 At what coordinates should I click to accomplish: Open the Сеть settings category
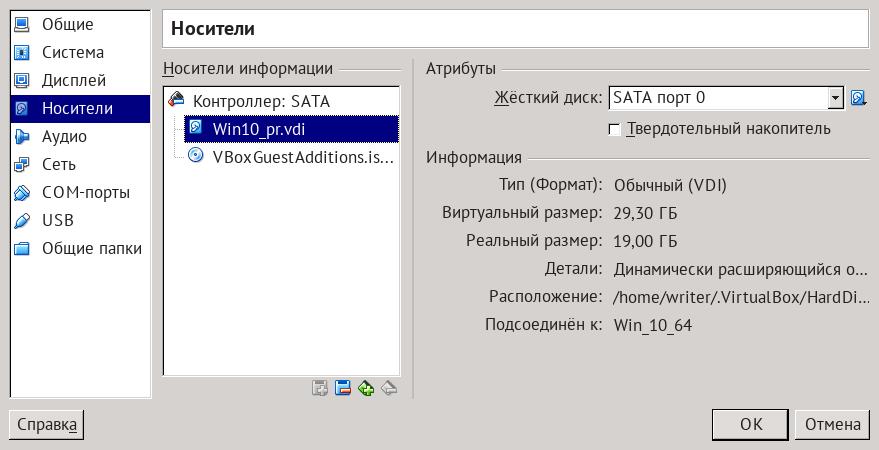80,165
